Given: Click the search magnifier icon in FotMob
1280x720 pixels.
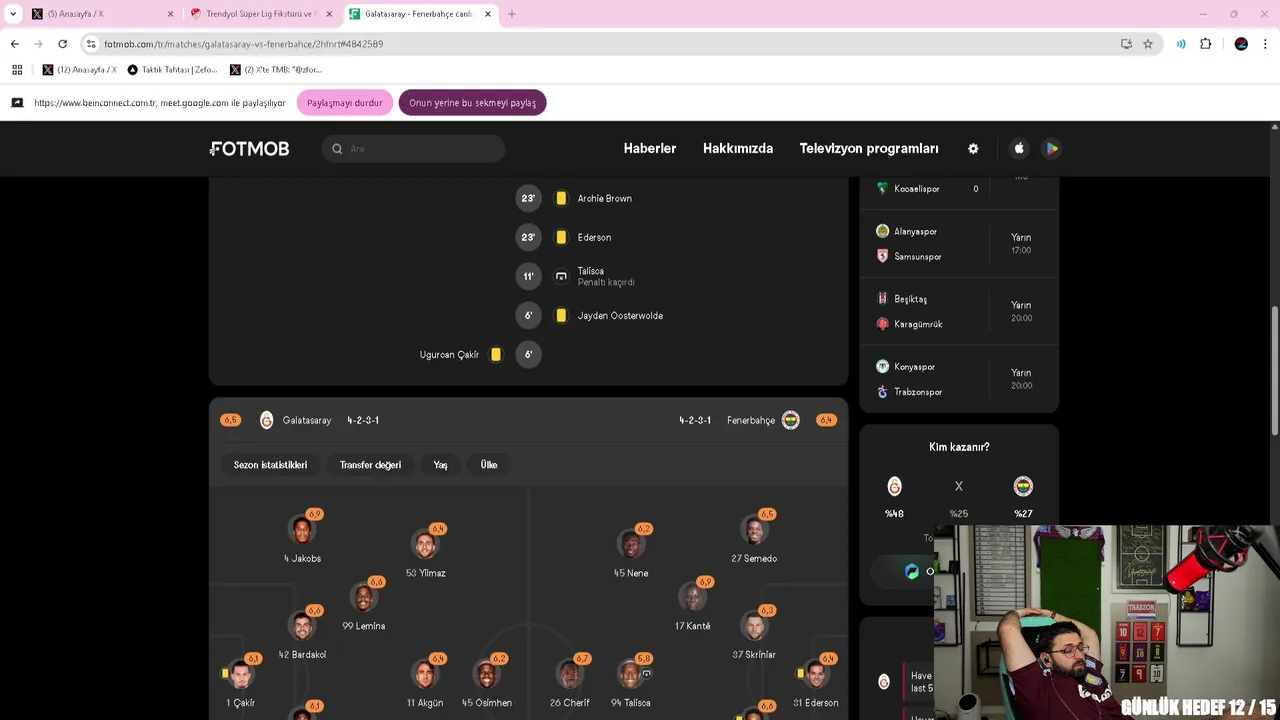Looking at the screenshot, I should 337,149.
